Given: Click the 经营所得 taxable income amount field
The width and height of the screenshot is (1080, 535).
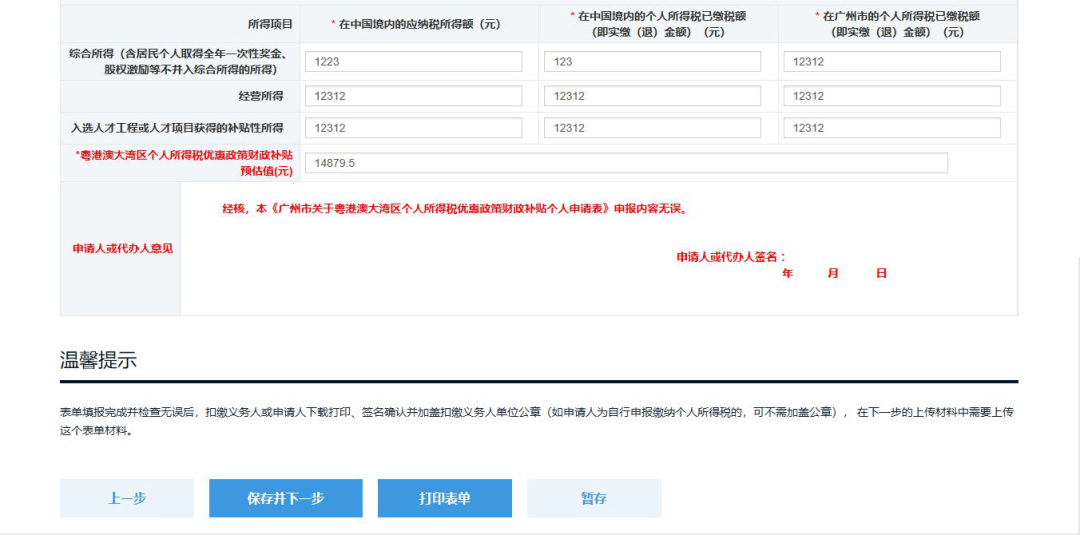Looking at the screenshot, I should point(413,96).
